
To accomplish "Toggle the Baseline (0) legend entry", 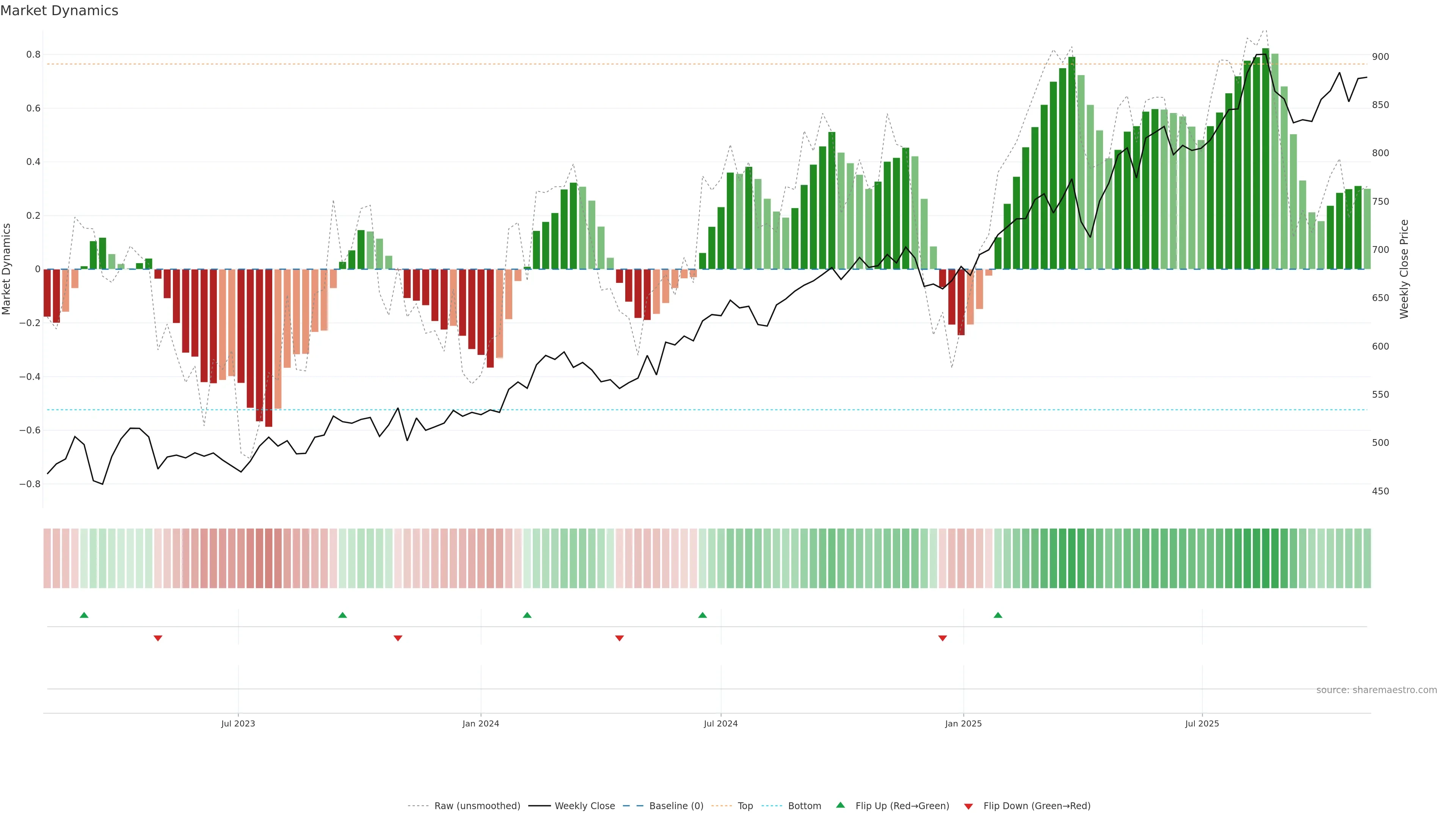I will (x=676, y=806).
